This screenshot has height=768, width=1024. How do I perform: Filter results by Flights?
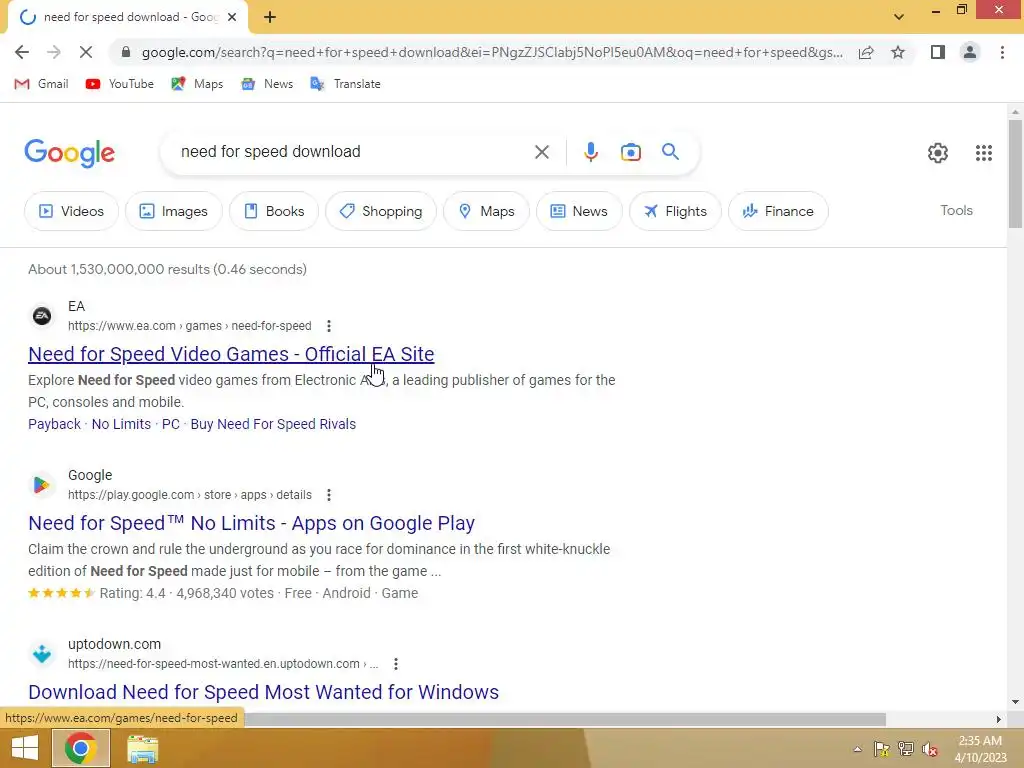tap(675, 211)
